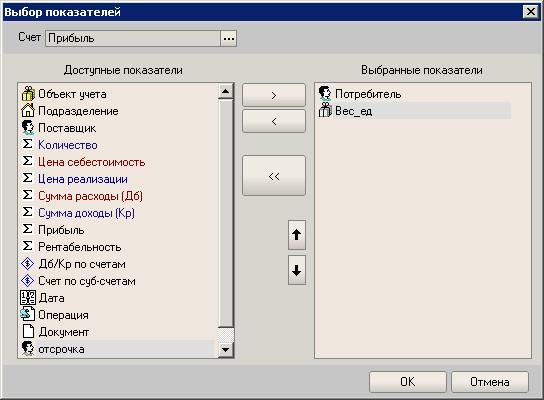Screen dimensions: 544x400
Task: Open the Счет selector ellipsis button
Action: pyautogui.click(x=228, y=39)
